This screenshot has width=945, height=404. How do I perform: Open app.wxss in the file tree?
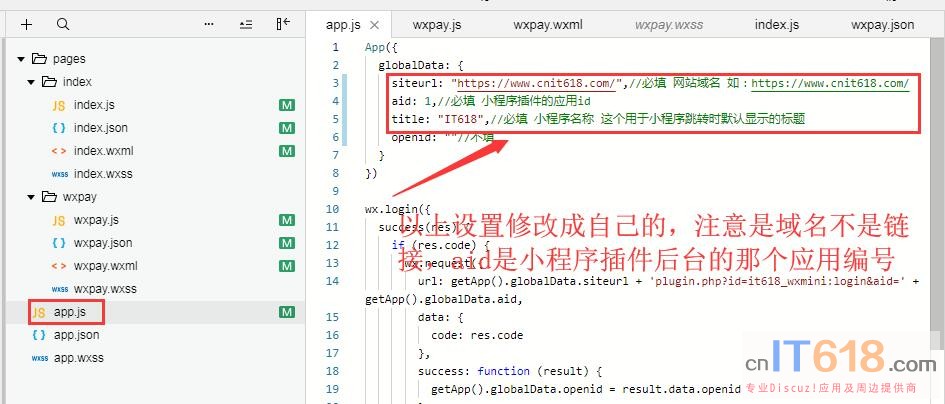coord(79,358)
